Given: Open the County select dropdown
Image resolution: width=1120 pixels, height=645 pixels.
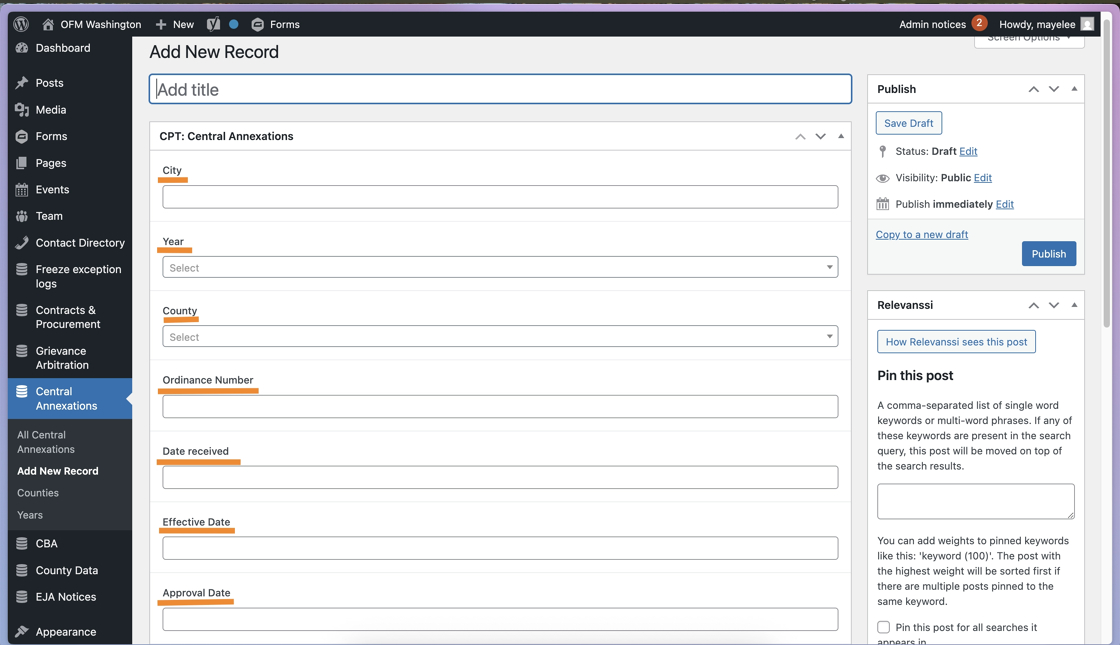Looking at the screenshot, I should click(x=500, y=336).
